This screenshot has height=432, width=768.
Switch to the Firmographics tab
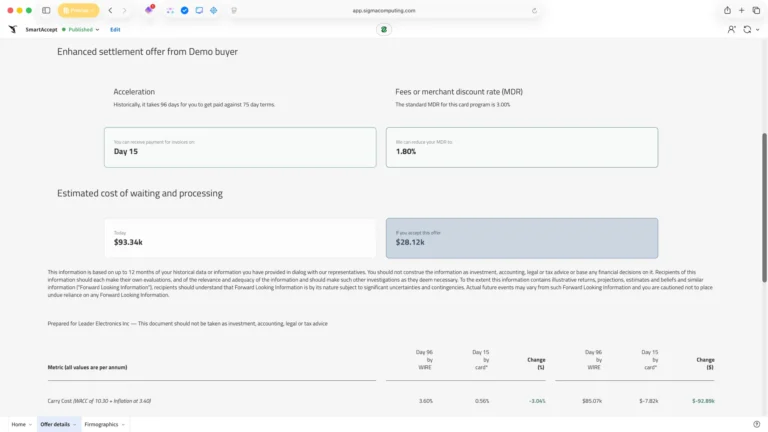(100, 424)
